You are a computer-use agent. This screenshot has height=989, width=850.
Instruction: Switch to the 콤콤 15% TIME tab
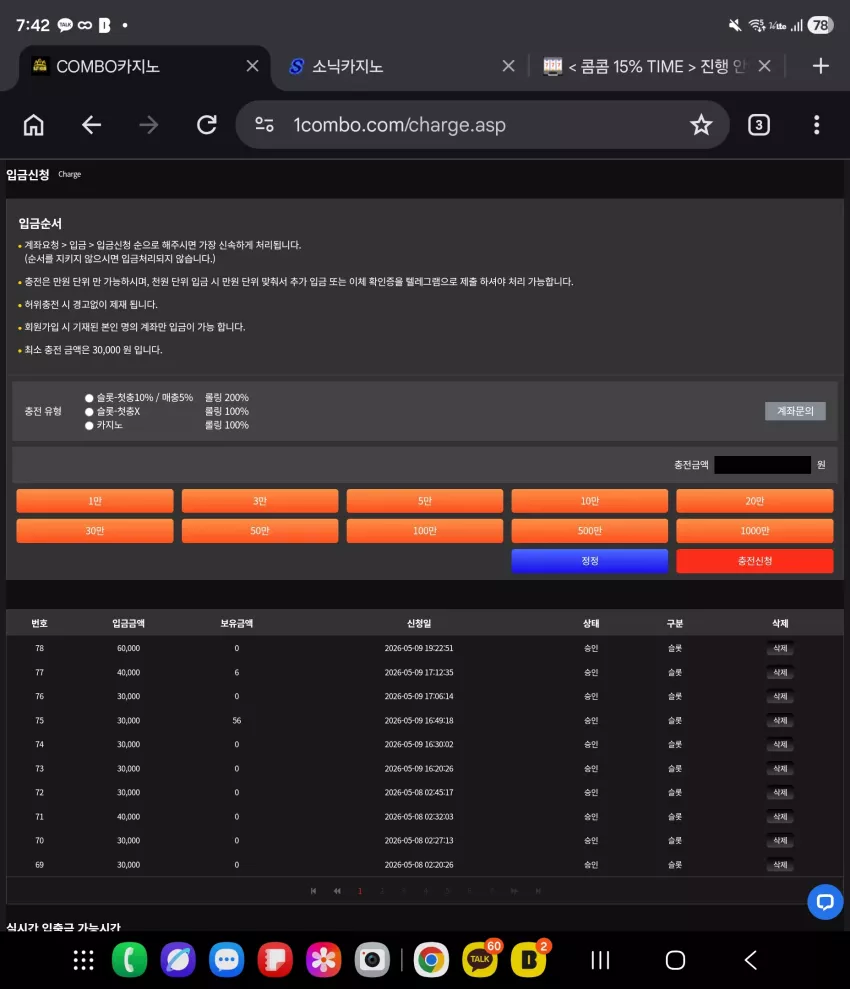(656, 66)
